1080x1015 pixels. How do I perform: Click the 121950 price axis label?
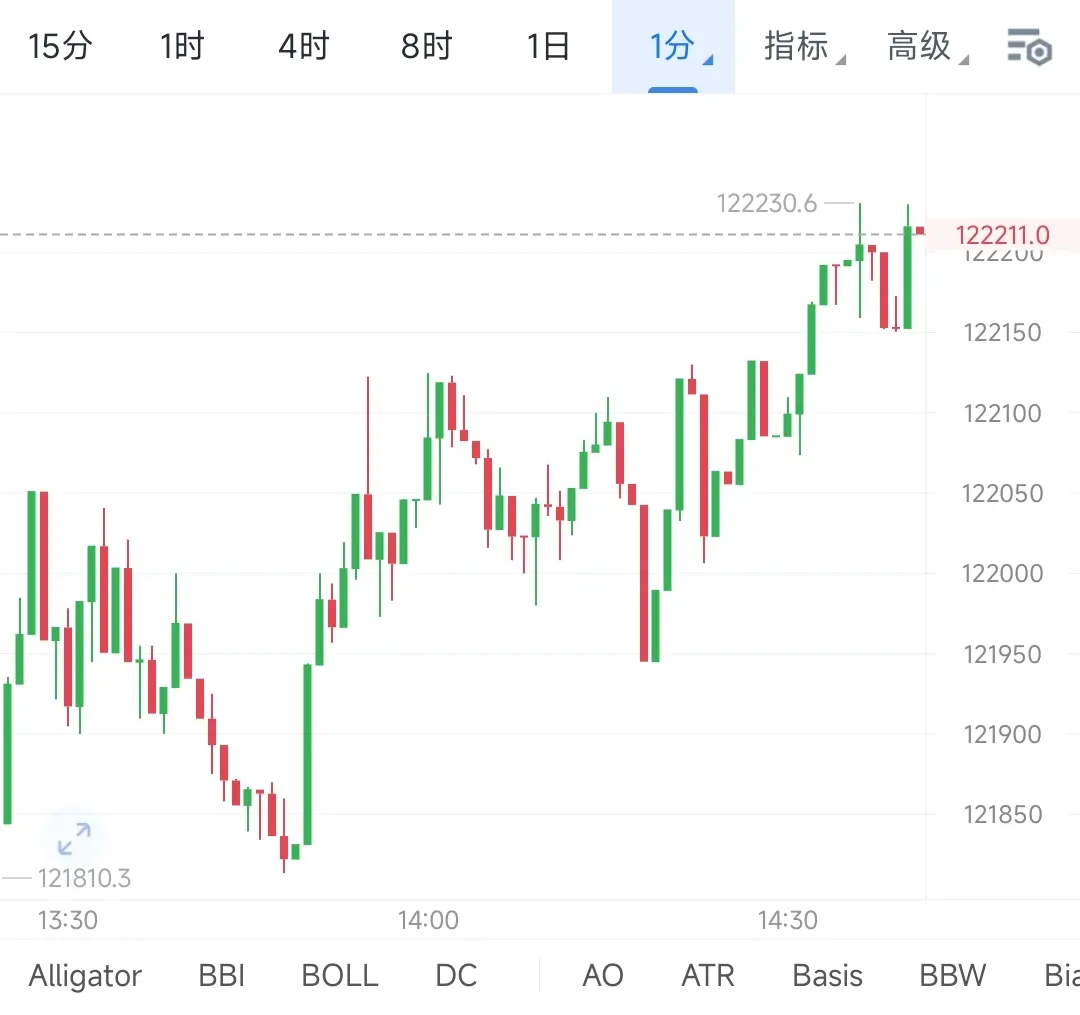click(x=1002, y=654)
